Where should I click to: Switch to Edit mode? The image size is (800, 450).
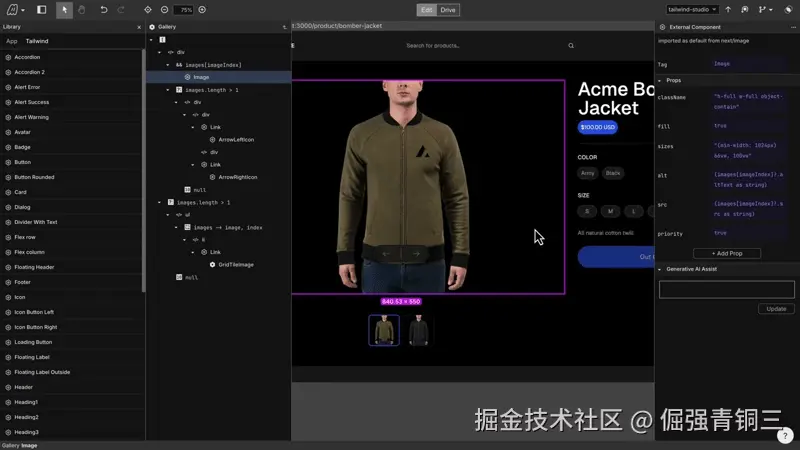coord(427,10)
